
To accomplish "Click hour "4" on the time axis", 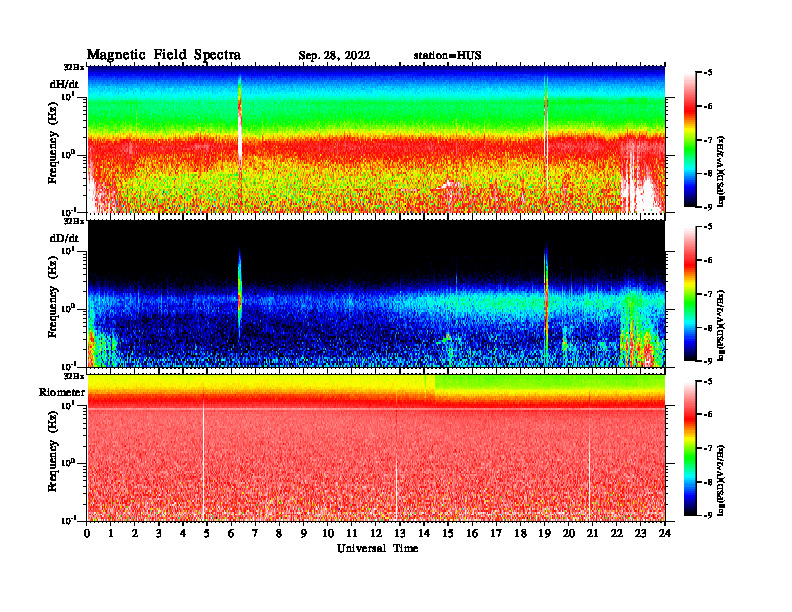I will click(x=183, y=533).
